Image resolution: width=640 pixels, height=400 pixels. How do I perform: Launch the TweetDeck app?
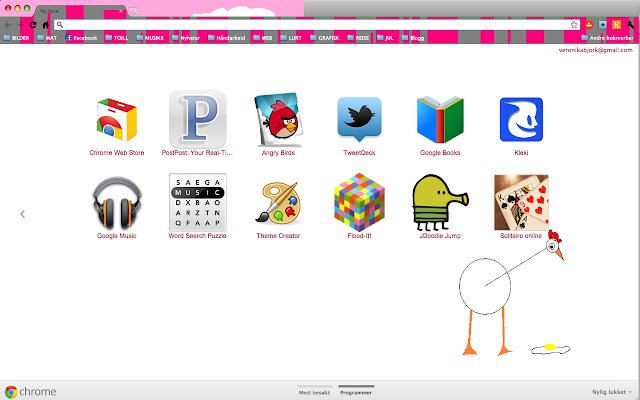(359, 119)
